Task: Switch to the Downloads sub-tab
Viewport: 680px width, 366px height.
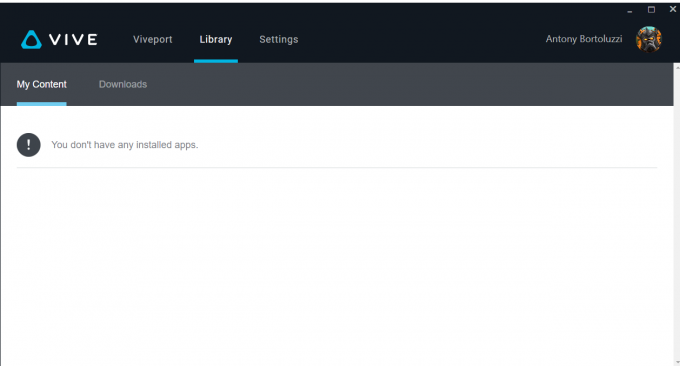Action: tap(123, 84)
